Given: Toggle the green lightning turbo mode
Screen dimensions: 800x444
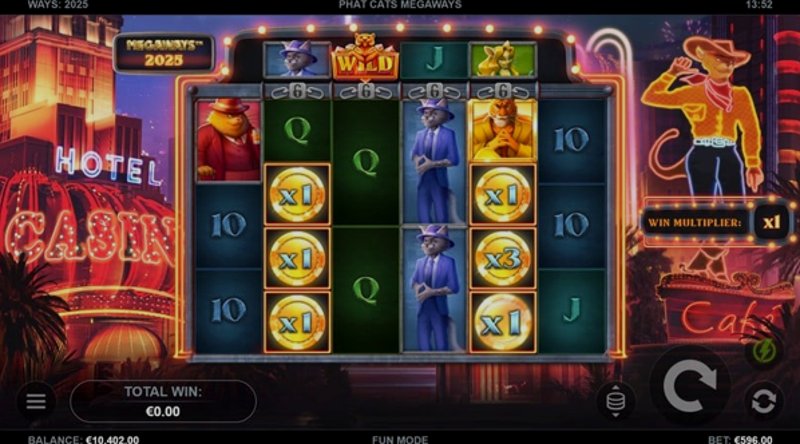Looking at the screenshot, I should coord(764,351).
